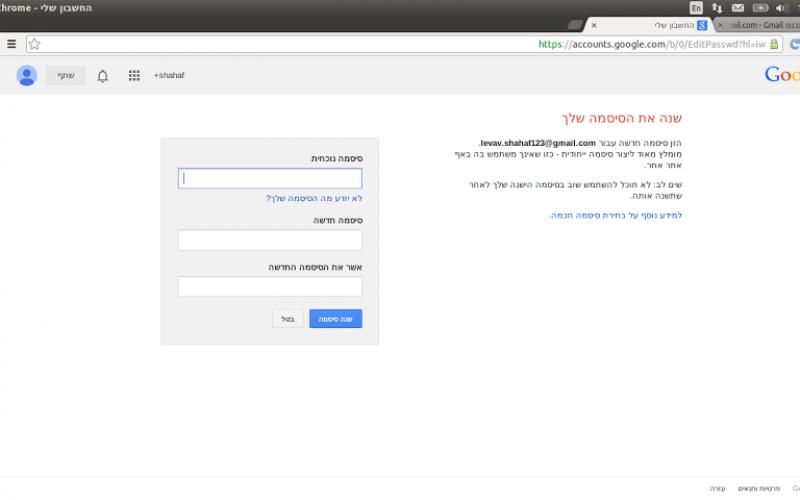Screen dimensions: 800x500
Task: Bookmark this page with the star icon
Action: (x=35, y=44)
